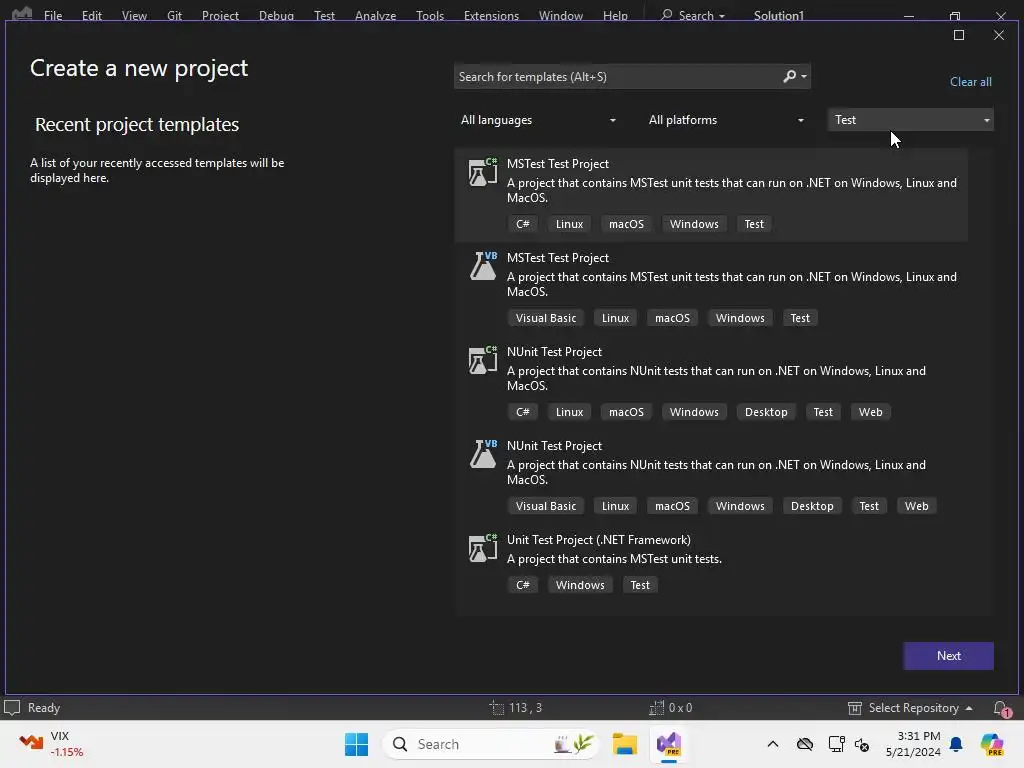This screenshot has width=1024, height=768.
Task: Click the Web tag on VB NUnit template
Action: coord(916,506)
